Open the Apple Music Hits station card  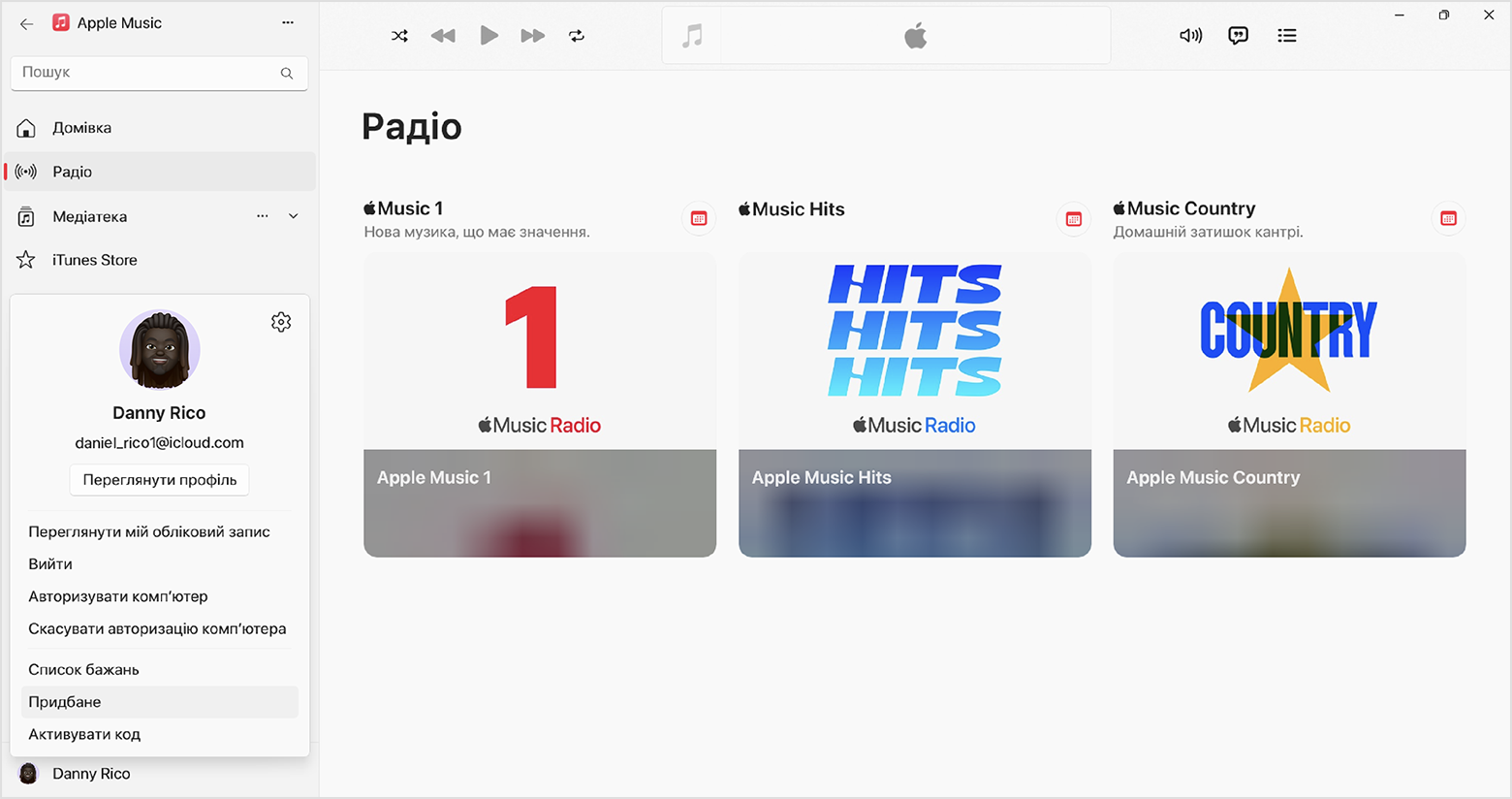pyautogui.click(x=915, y=405)
